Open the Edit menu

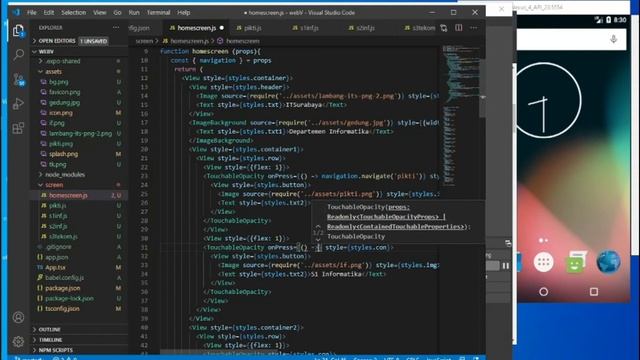click(49, 13)
